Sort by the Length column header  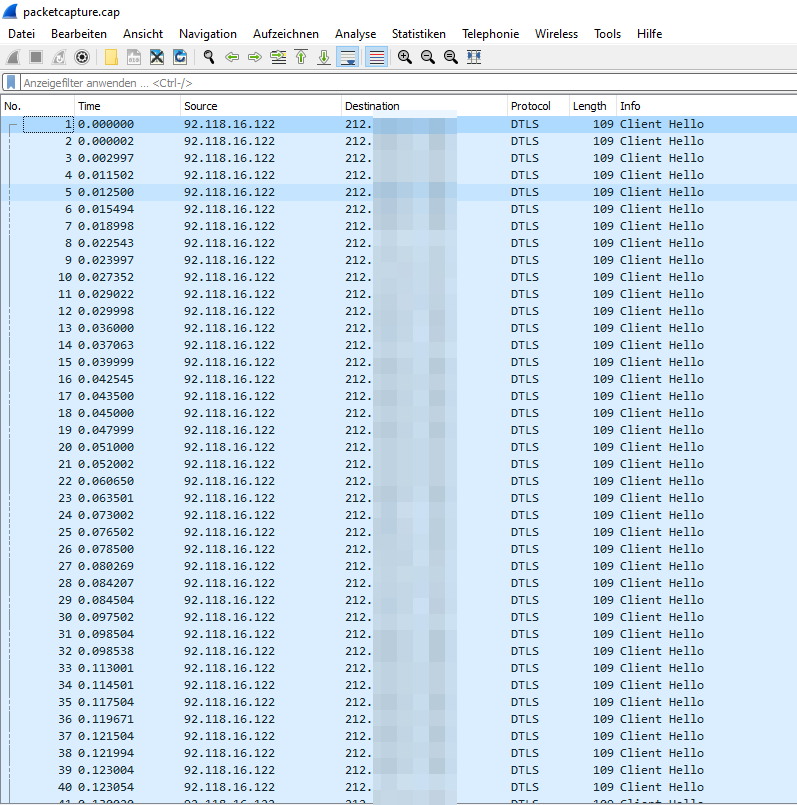click(x=593, y=106)
